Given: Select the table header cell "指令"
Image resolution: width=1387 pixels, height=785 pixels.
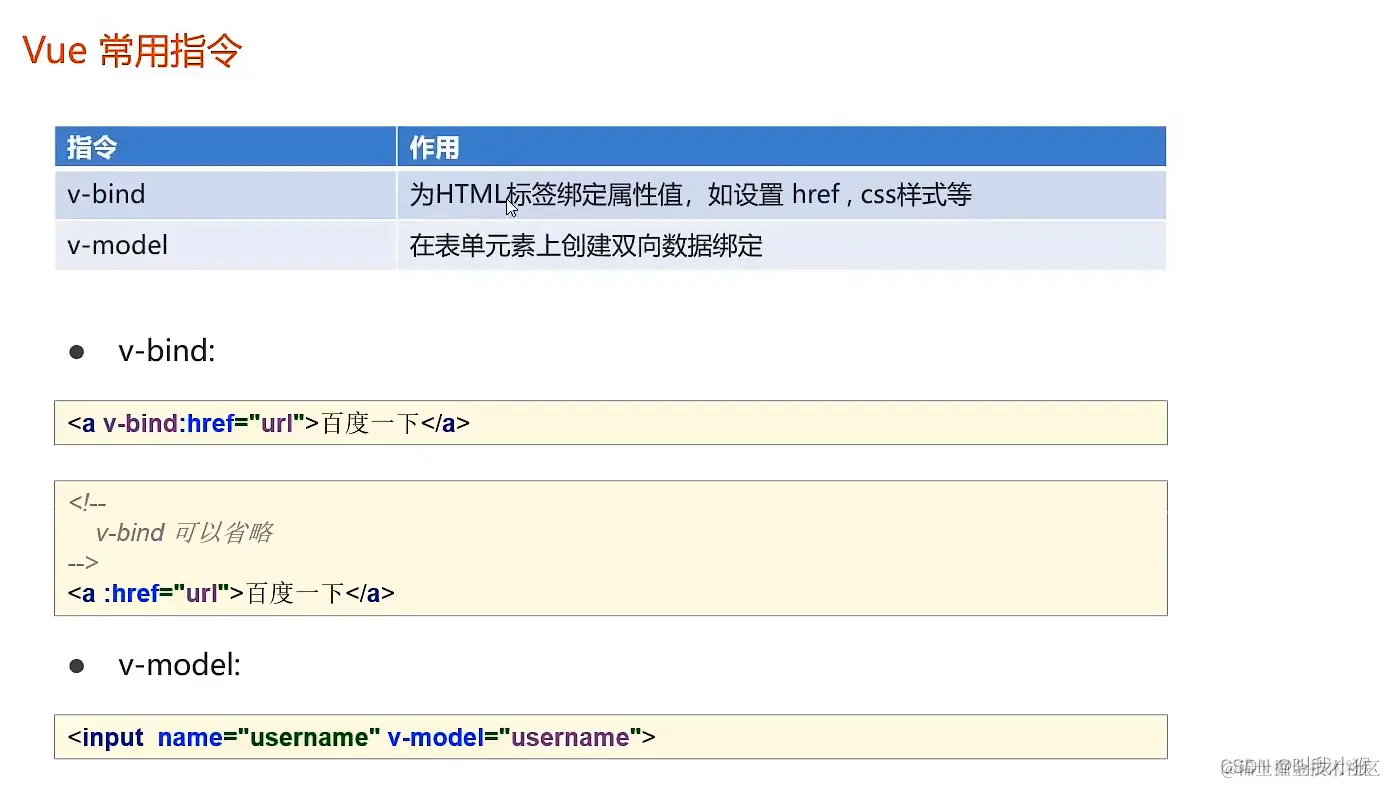Looking at the screenshot, I should pyautogui.click(x=91, y=146).
